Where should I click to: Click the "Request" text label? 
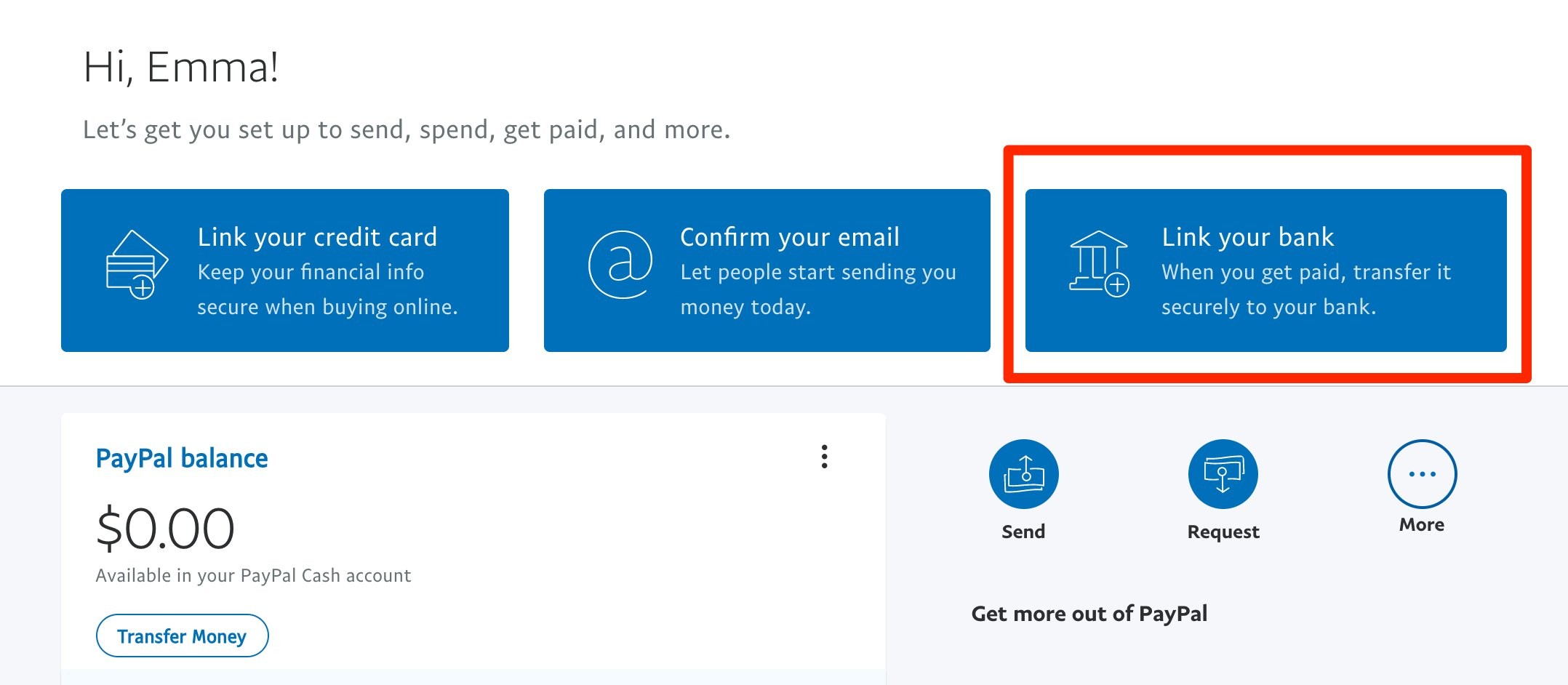(x=1223, y=532)
